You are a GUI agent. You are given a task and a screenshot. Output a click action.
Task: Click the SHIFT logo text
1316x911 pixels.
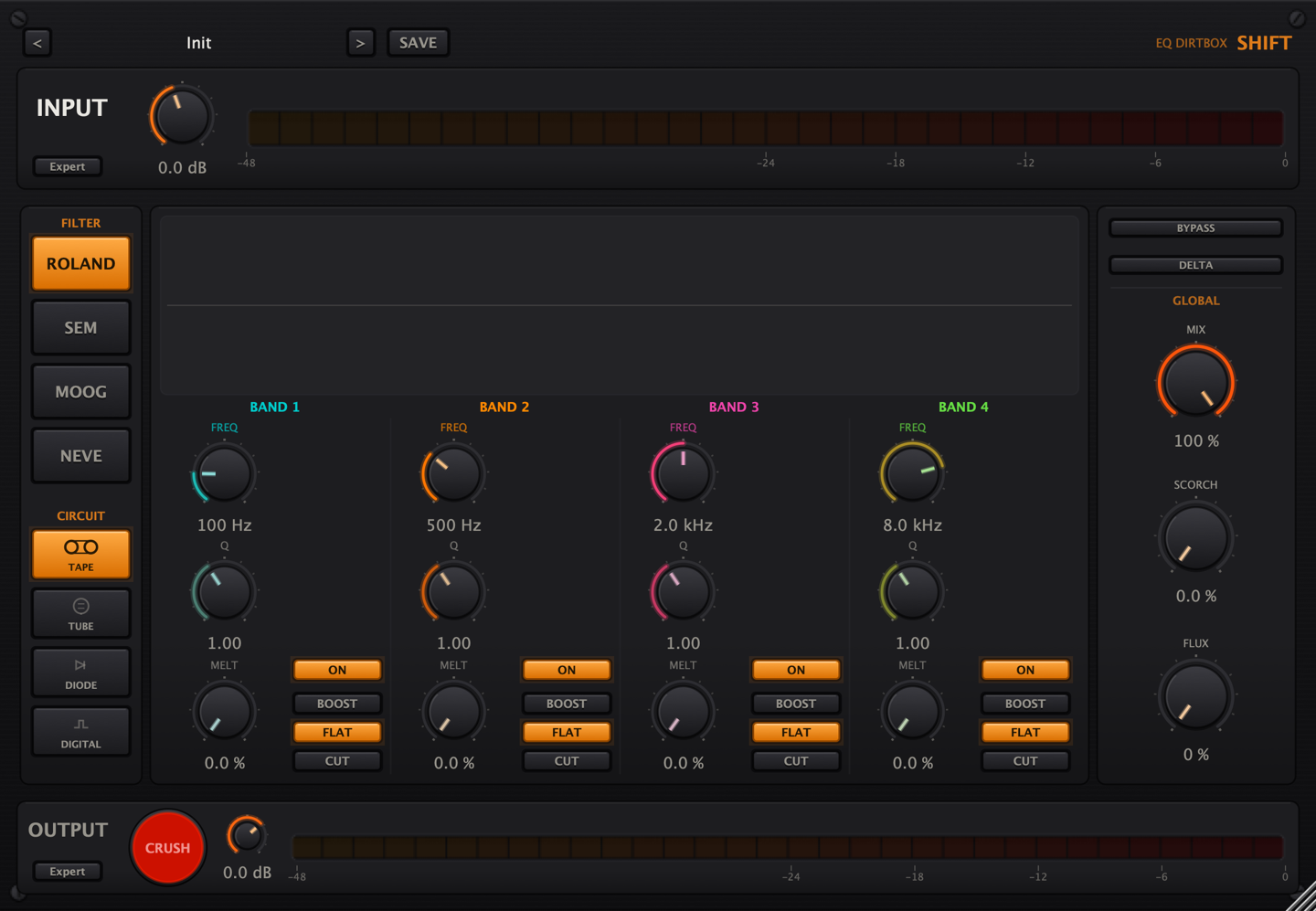click(x=1264, y=43)
